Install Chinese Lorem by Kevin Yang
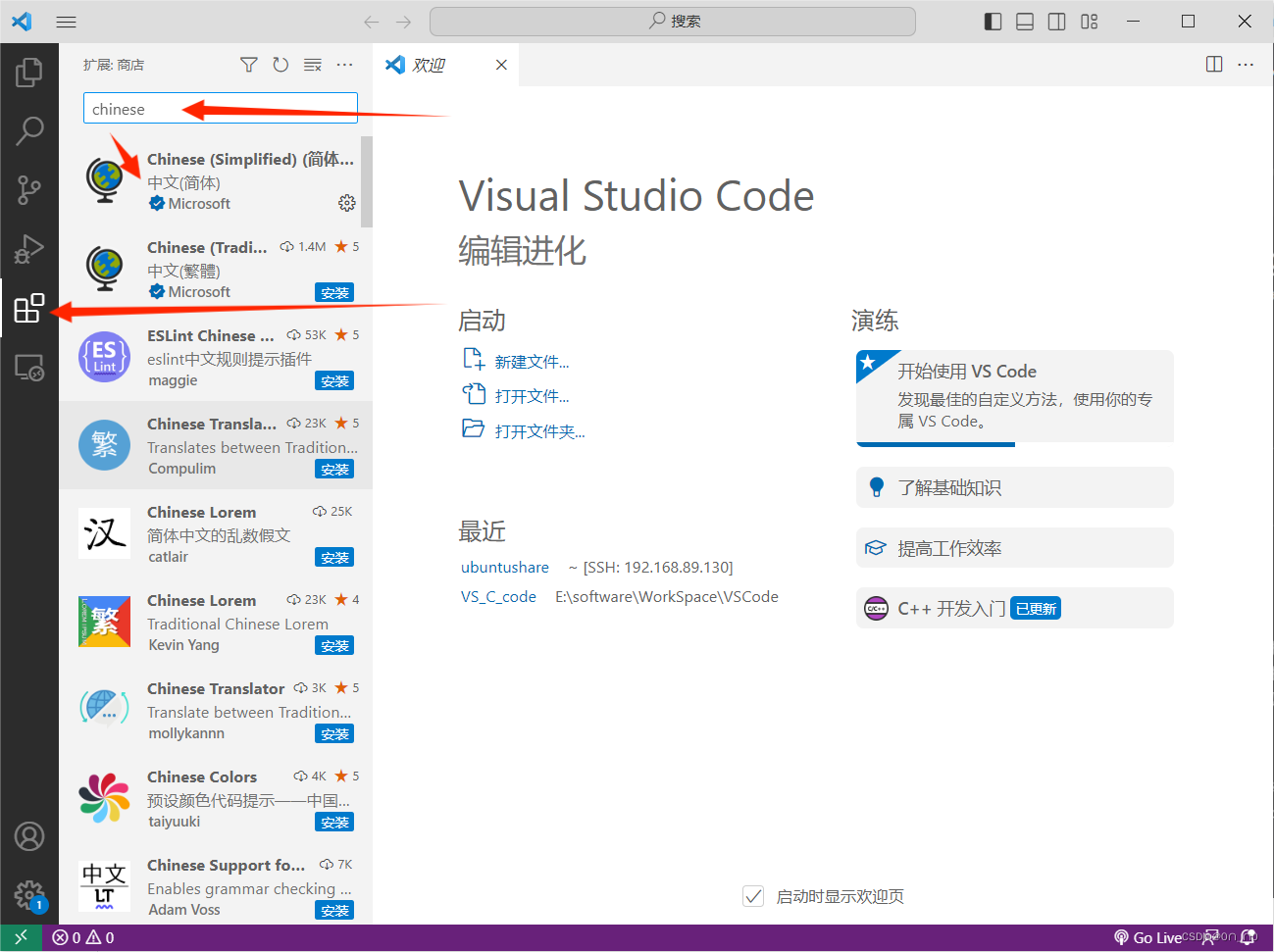 334,645
